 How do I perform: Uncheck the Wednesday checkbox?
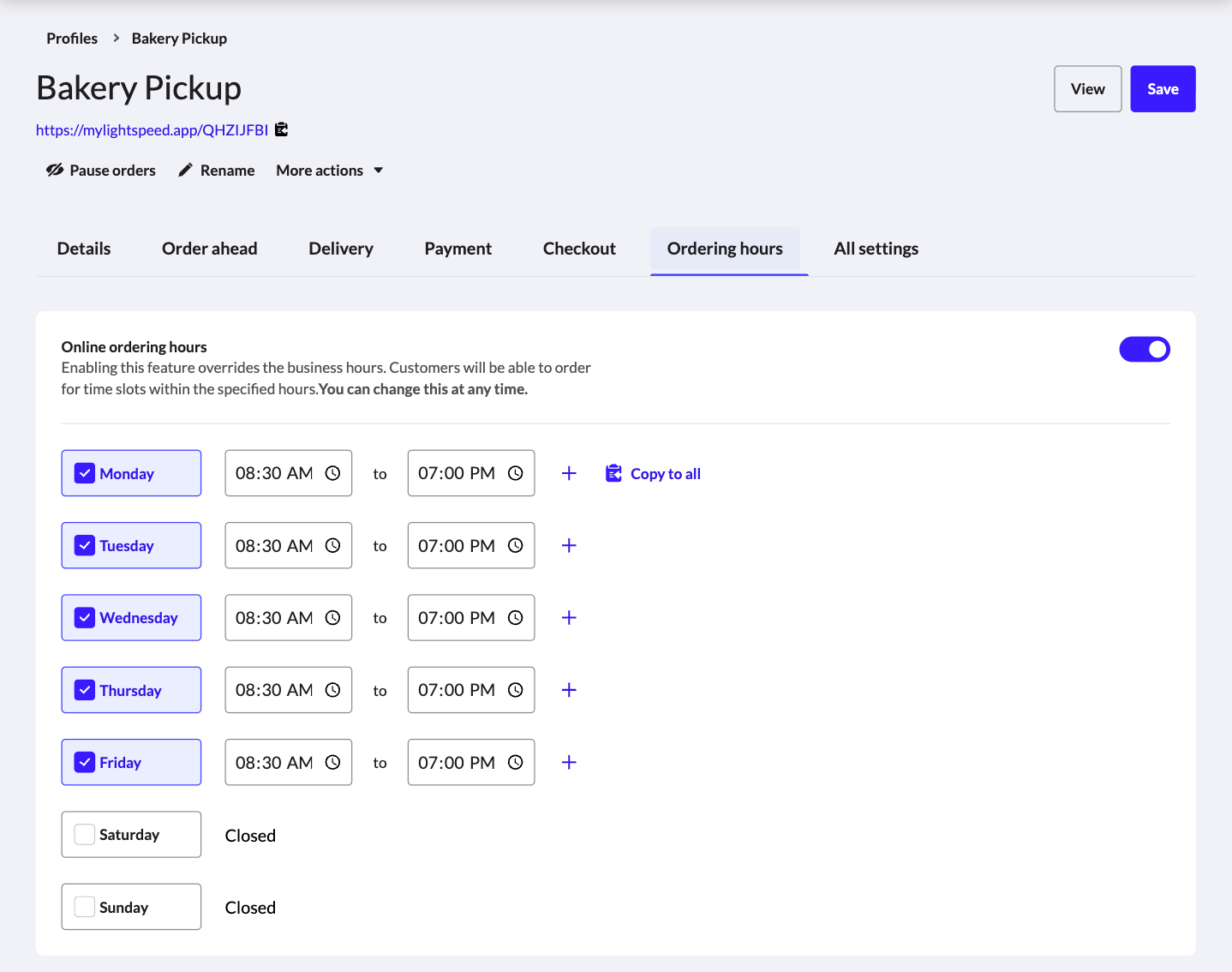(x=83, y=616)
